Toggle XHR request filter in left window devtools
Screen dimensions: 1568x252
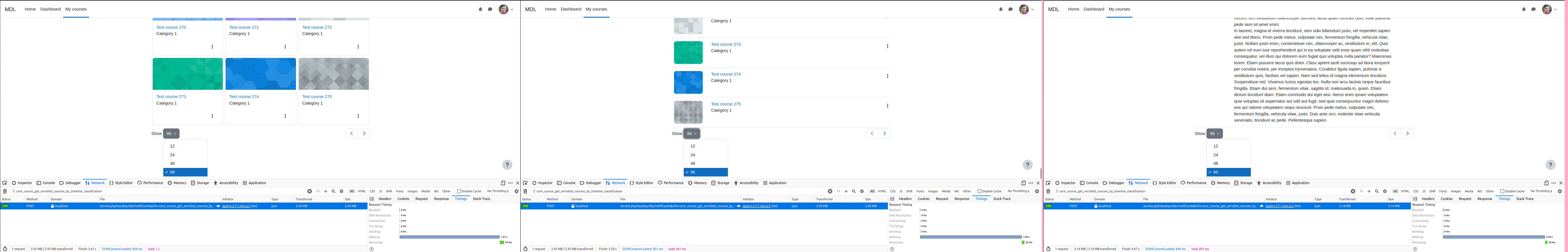[x=389, y=191]
